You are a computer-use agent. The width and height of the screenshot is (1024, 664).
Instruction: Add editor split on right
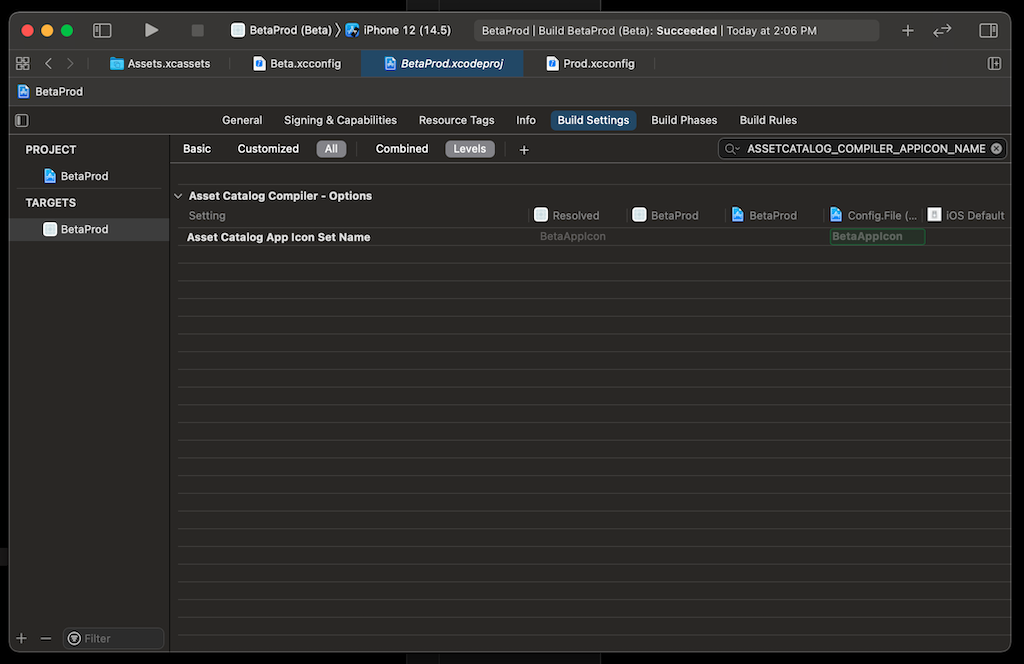pyautogui.click(x=994, y=63)
